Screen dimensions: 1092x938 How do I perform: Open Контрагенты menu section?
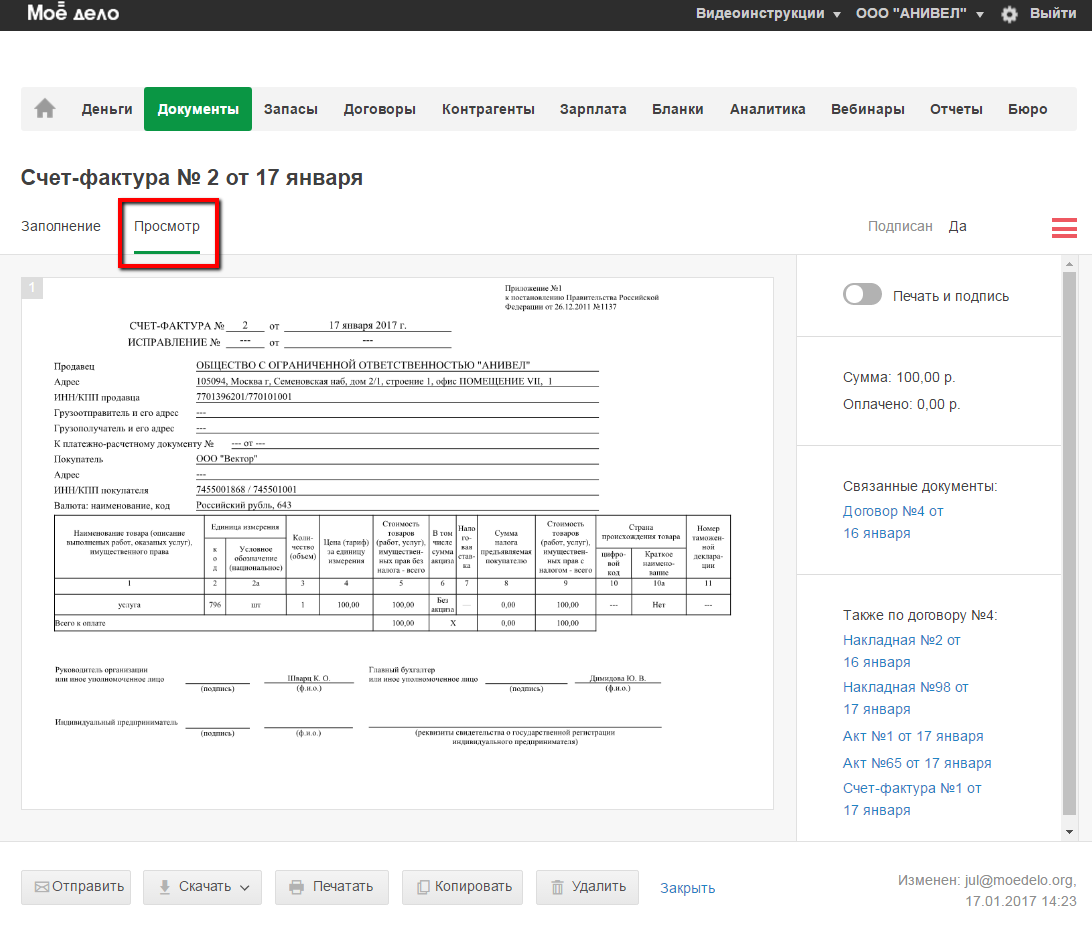tap(488, 110)
